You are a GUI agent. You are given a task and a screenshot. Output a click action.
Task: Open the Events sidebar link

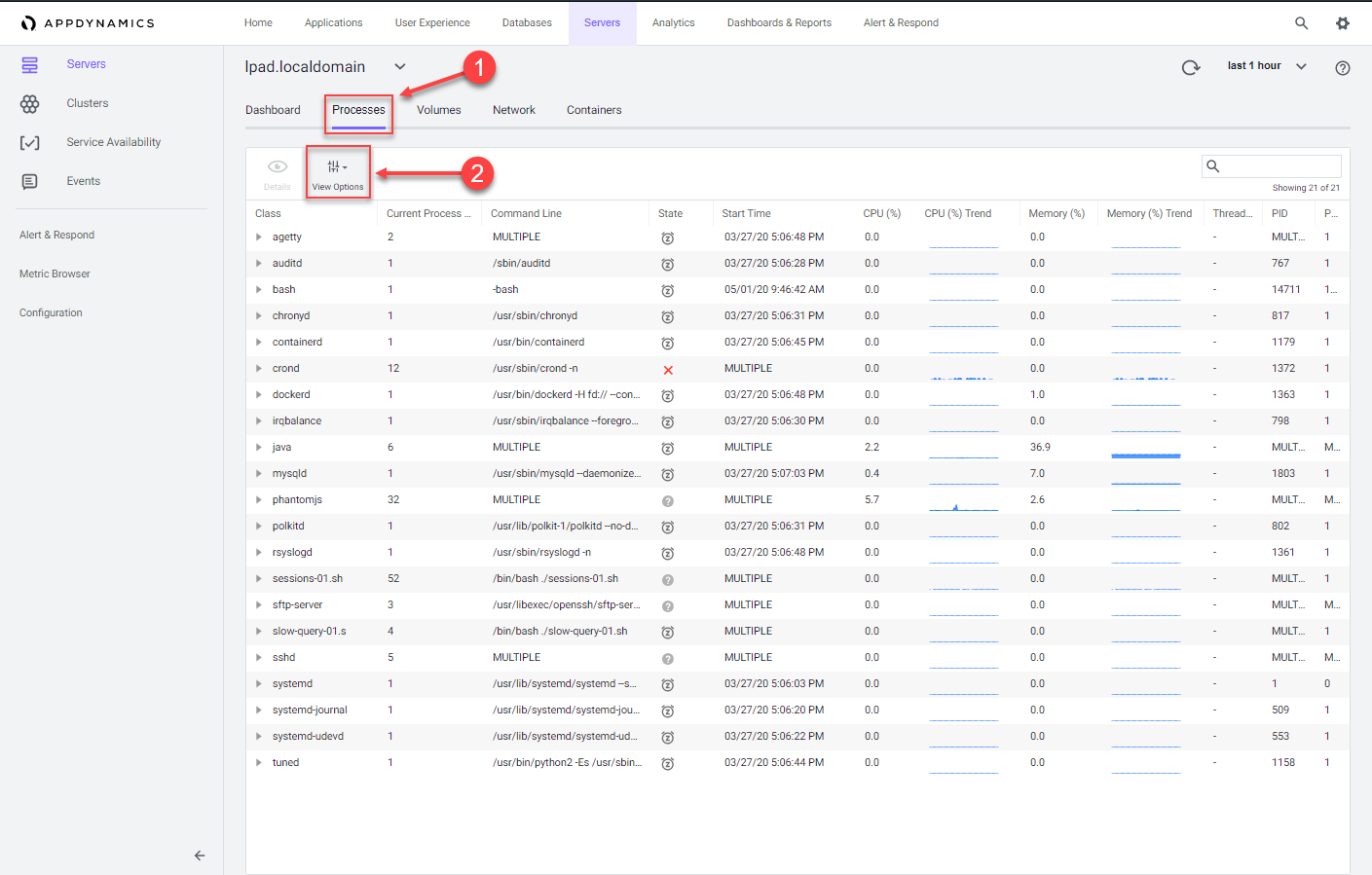click(84, 182)
